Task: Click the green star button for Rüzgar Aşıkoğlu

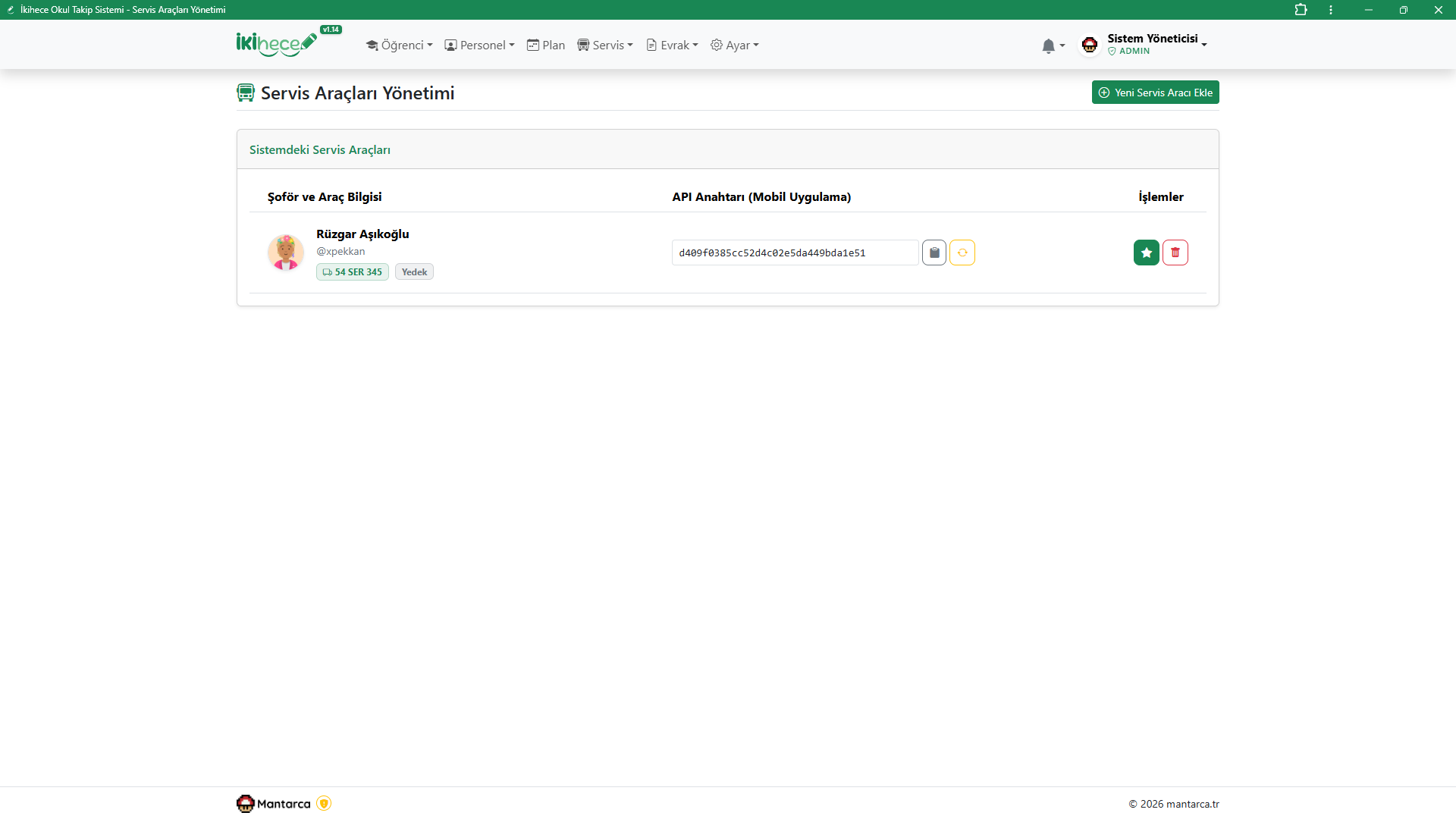Action: (1147, 253)
